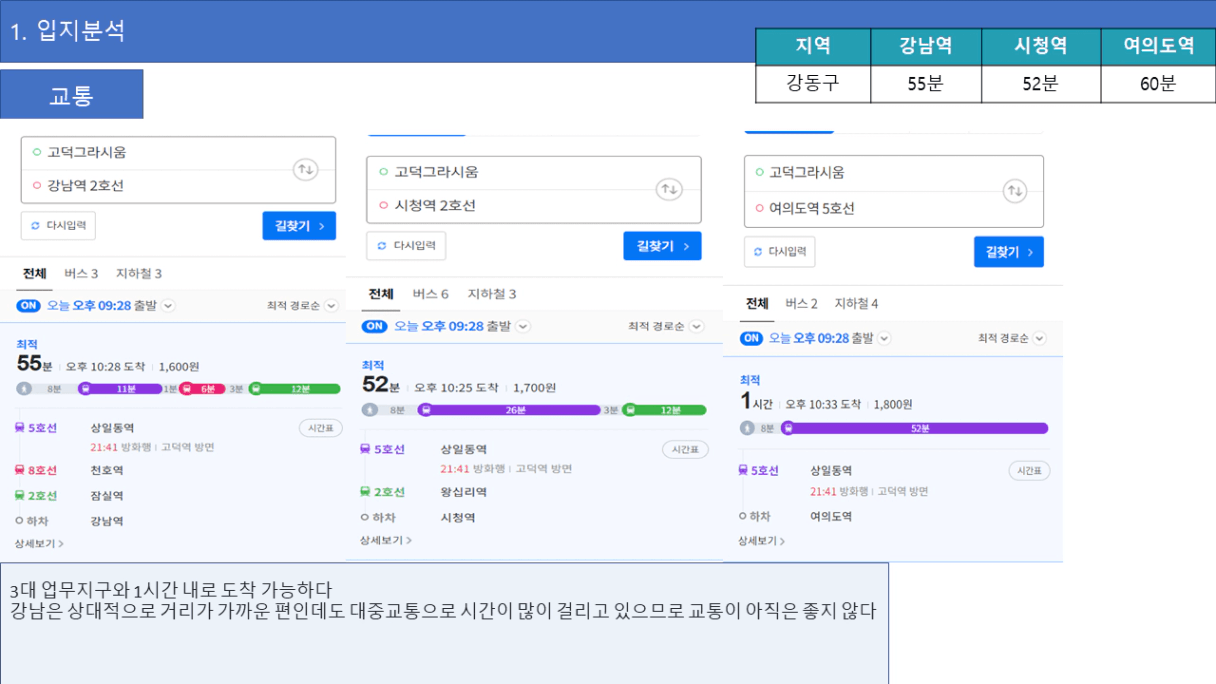Click 다시입력 button in 여의도역 panel

(x=779, y=252)
